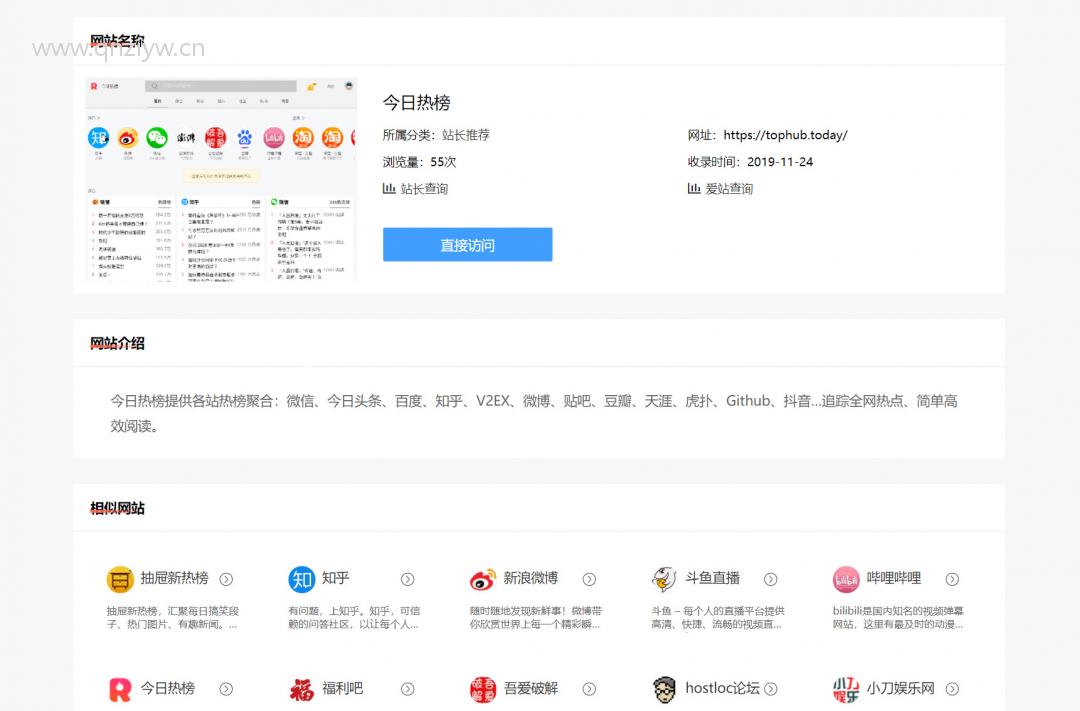1080x711 pixels.
Task: Click the 直接访问 button
Action: pos(467,245)
